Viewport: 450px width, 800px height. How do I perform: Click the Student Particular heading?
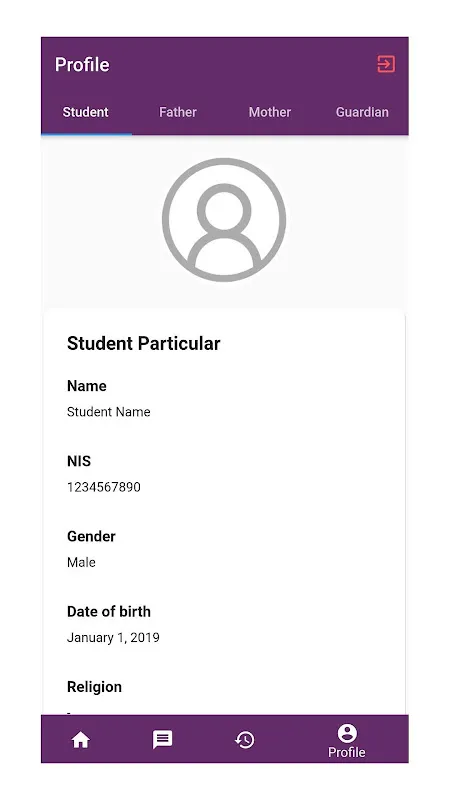click(x=143, y=343)
